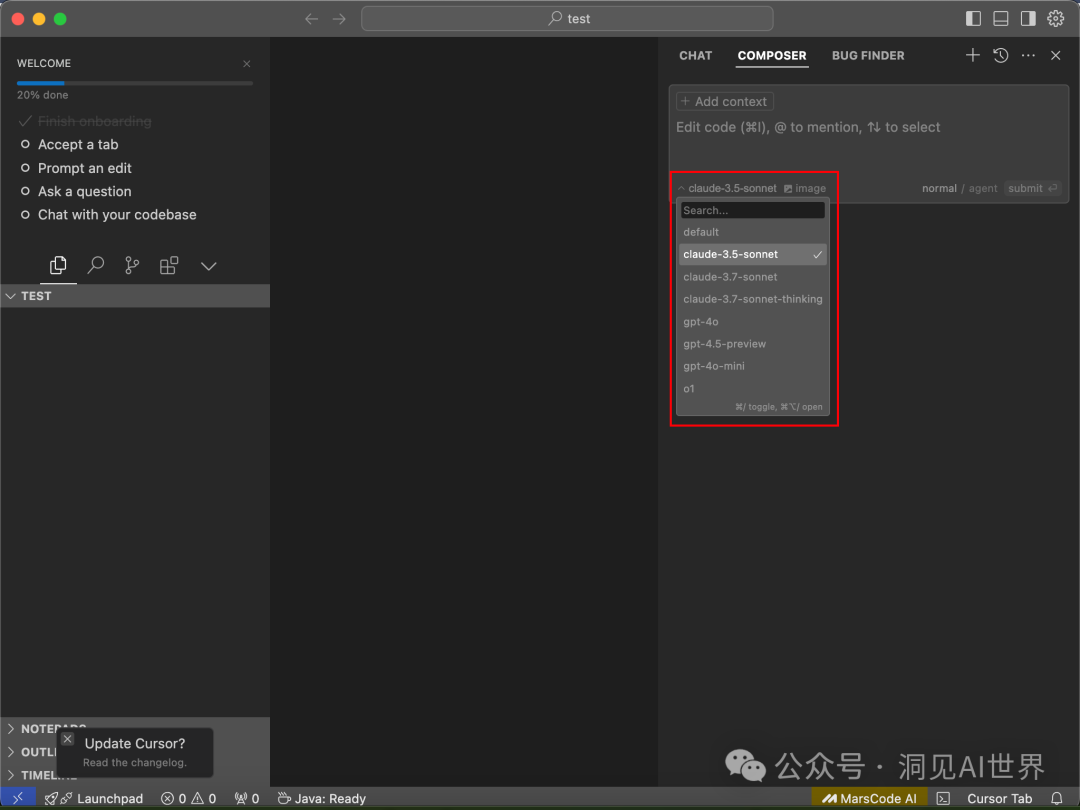The height and width of the screenshot is (810, 1080).
Task: Choose claude-3.7-sonnet-thinking model
Action: point(753,299)
